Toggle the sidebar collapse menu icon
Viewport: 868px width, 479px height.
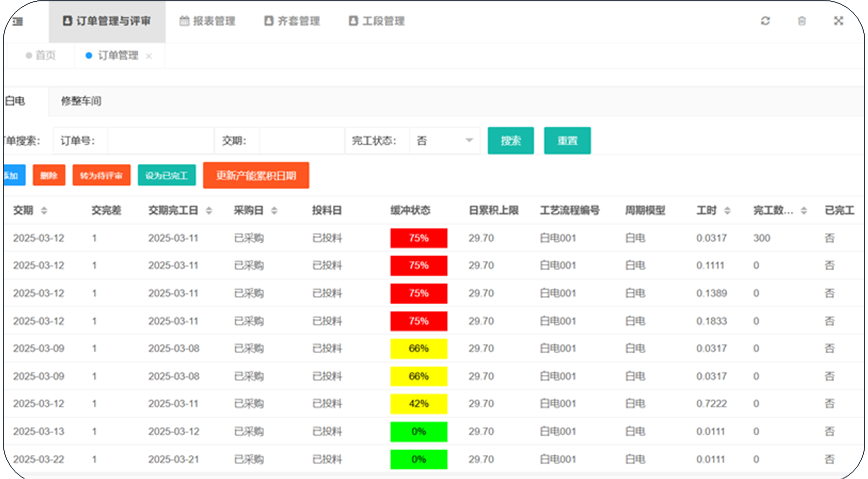coord(18,22)
